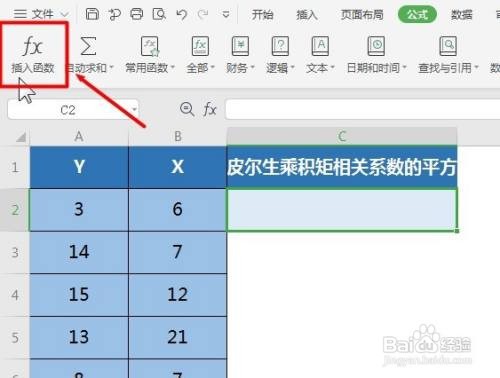Image resolution: width=500 pixels, height=378 pixels.
Task: Expand the 自动求和 dropdown arrow
Action: point(112,67)
